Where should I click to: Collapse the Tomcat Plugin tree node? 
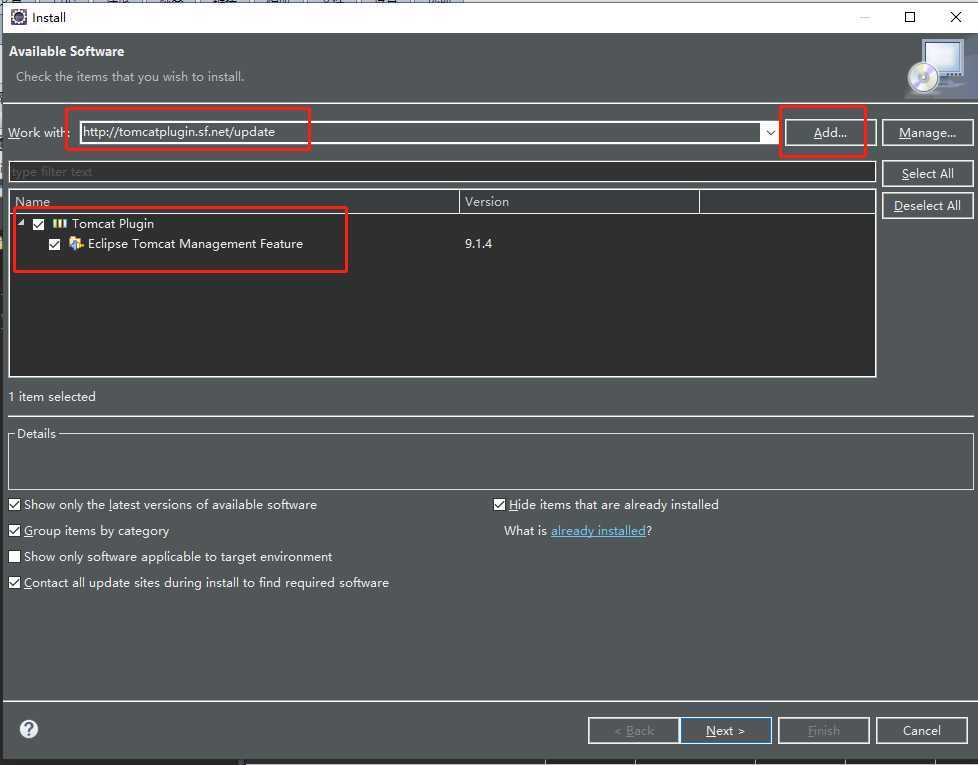[x=21, y=223]
